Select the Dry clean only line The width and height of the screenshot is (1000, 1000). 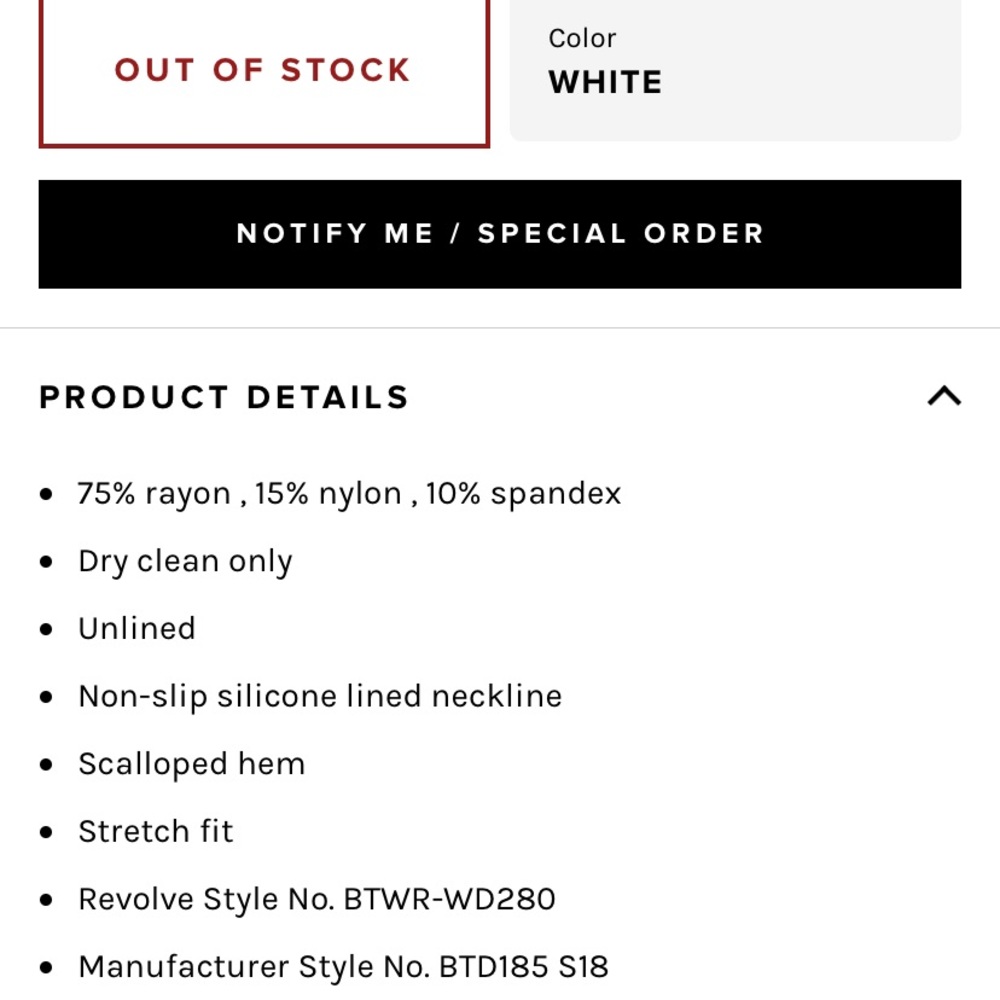pos(185,562)
